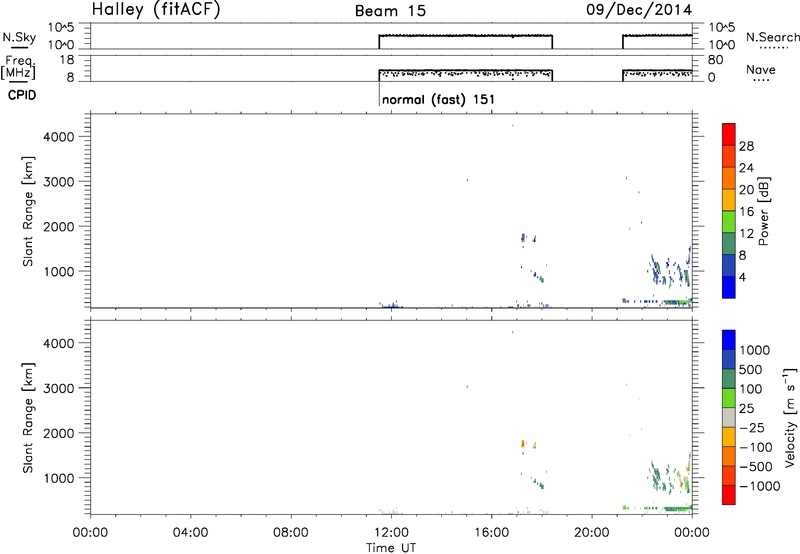Click the '18' frequency axis label
The width and height of the screenshot is (800, 554).
tap(67, 60)
